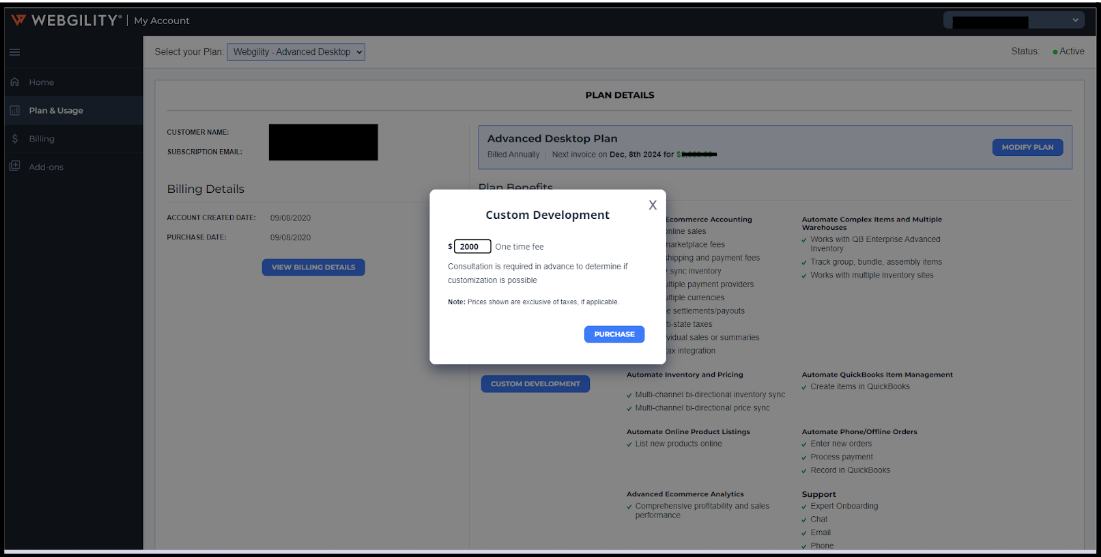Click the Plan & Usage sidebar icon
Screen dimensions: 1101x557
point(15,111)
